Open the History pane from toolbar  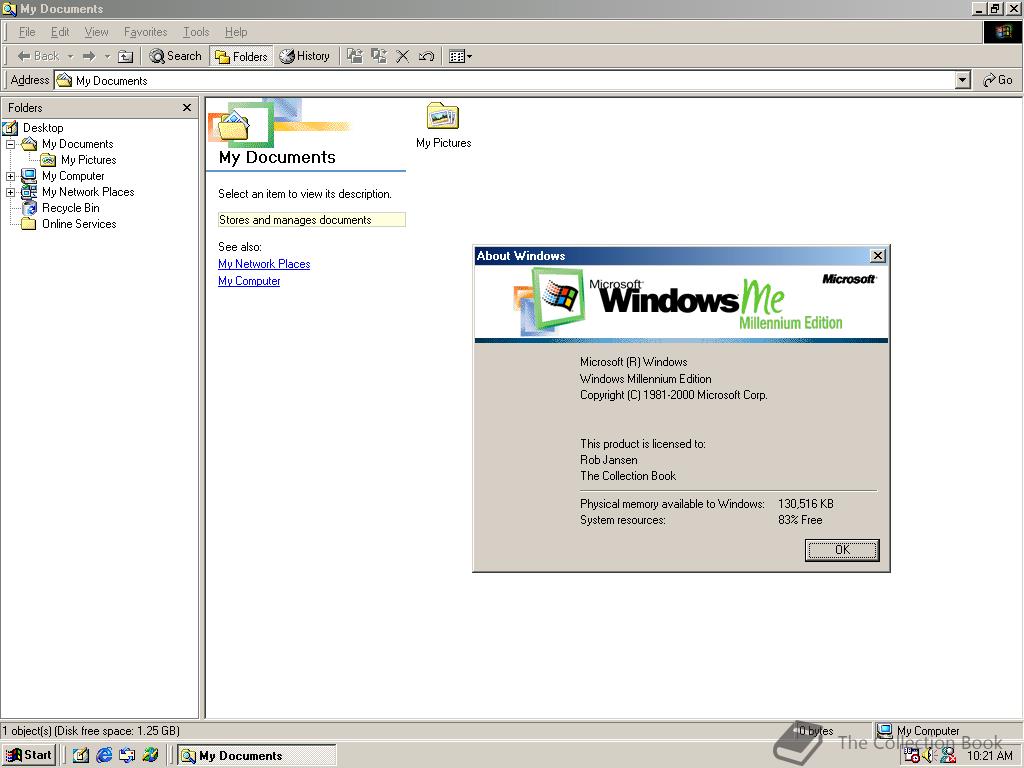pyautogui.click(x=304, y=56)
